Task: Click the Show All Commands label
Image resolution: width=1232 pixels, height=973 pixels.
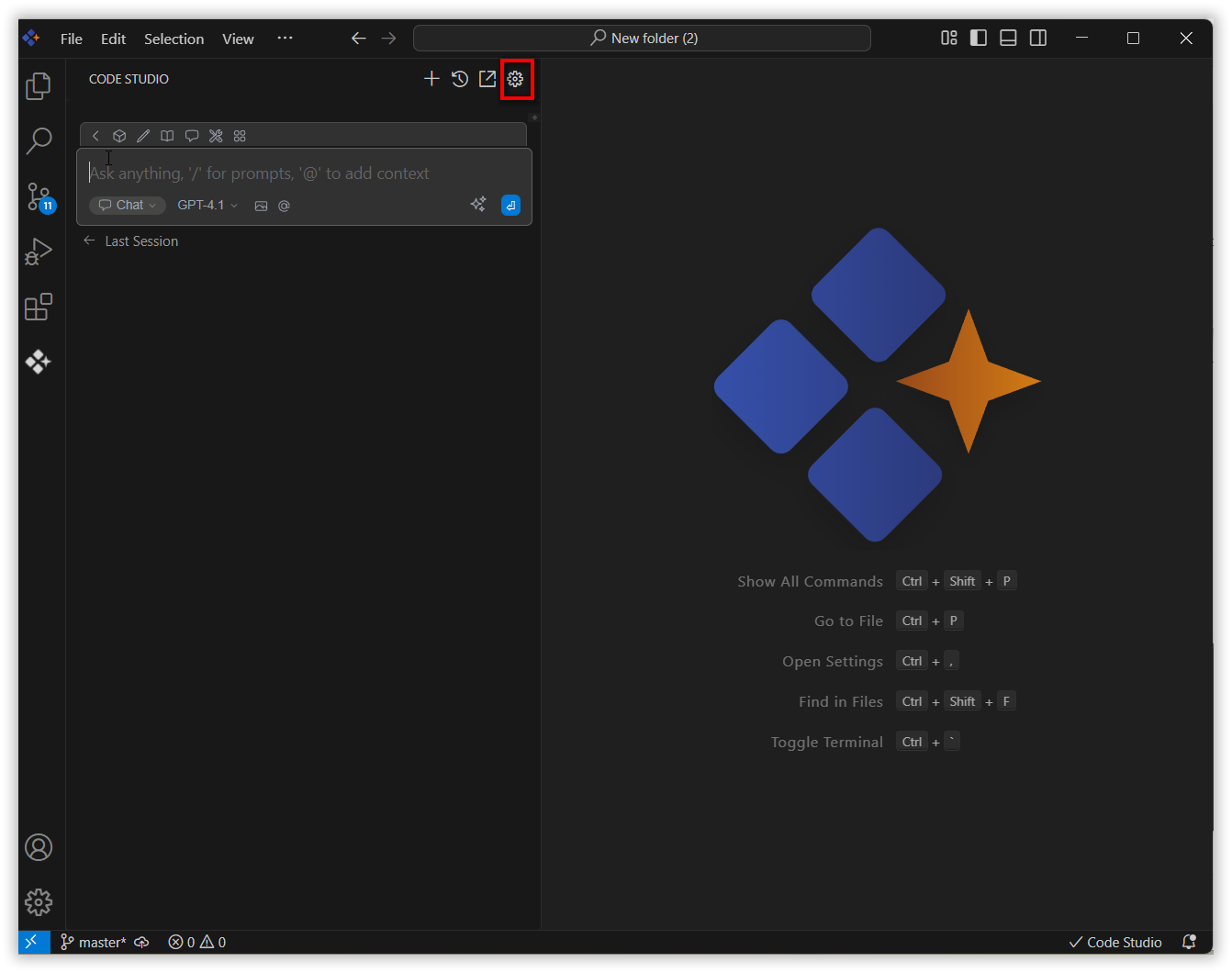Action: point(810,581)
